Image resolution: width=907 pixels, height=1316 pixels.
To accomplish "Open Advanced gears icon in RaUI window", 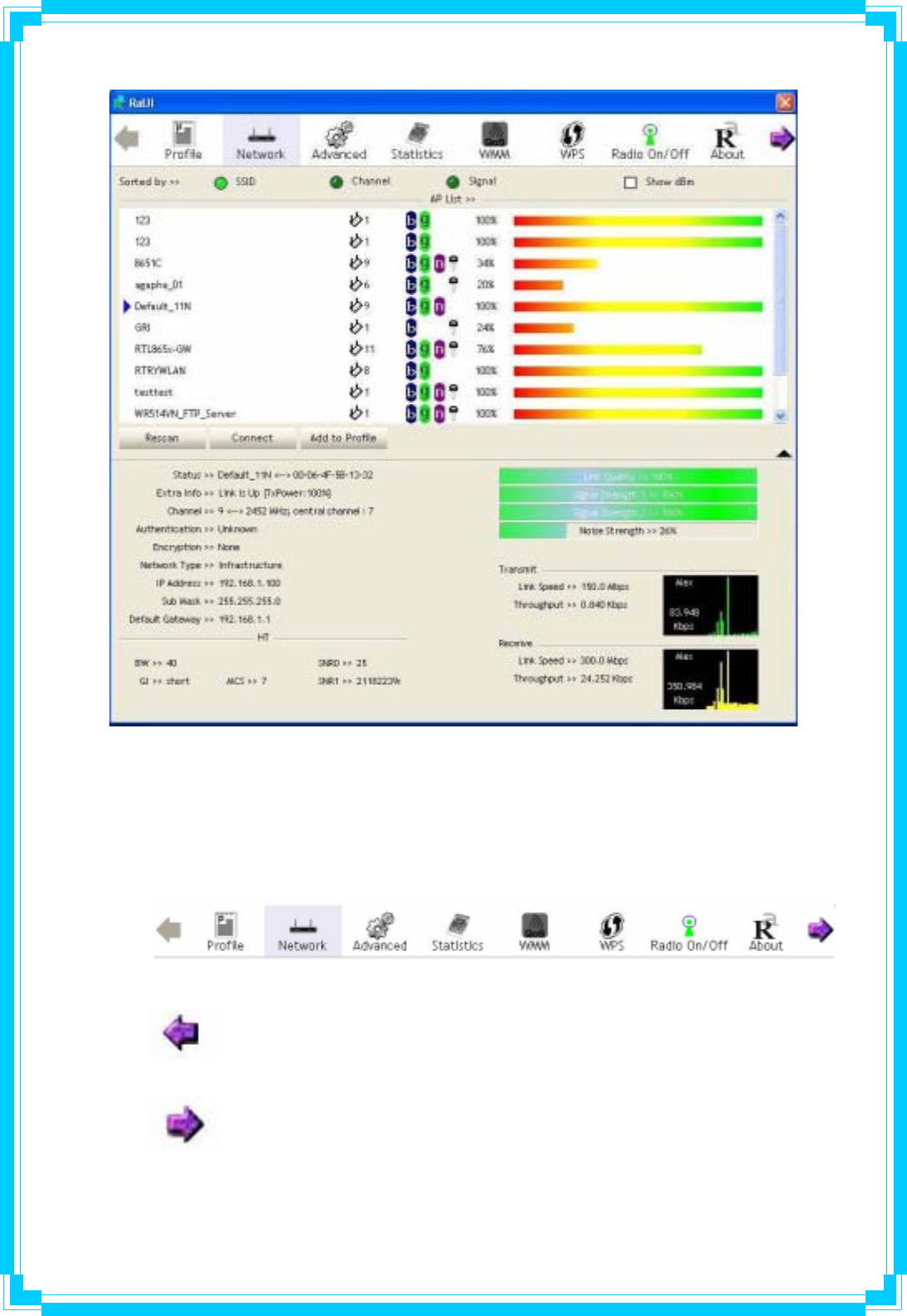I will [x=338, y=140].
